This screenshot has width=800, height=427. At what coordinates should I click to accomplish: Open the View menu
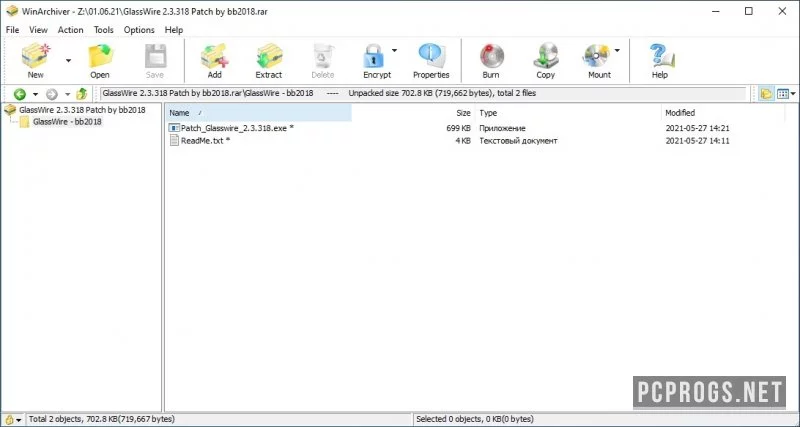38,30
